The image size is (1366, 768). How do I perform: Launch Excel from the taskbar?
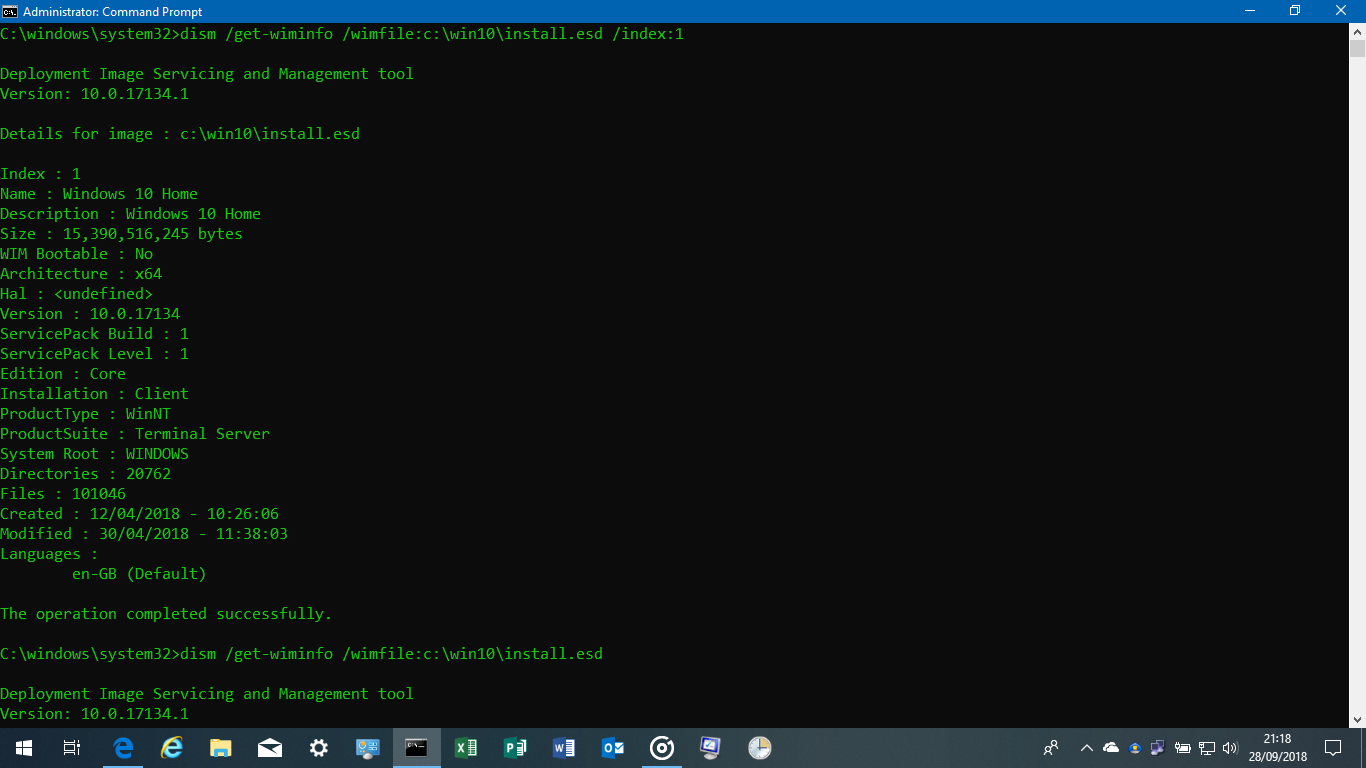tap(466, 748)
